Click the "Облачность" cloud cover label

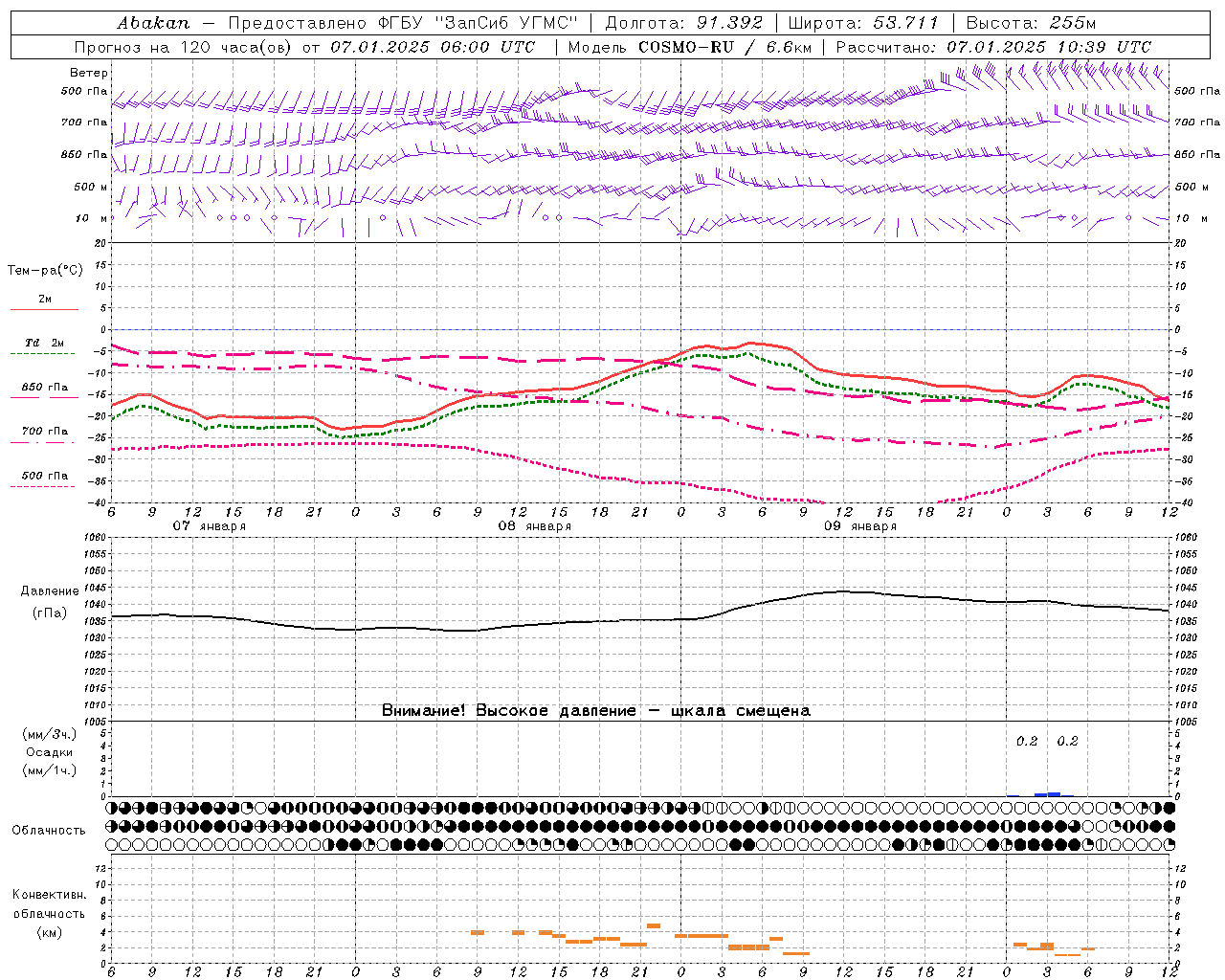point(49,831)
